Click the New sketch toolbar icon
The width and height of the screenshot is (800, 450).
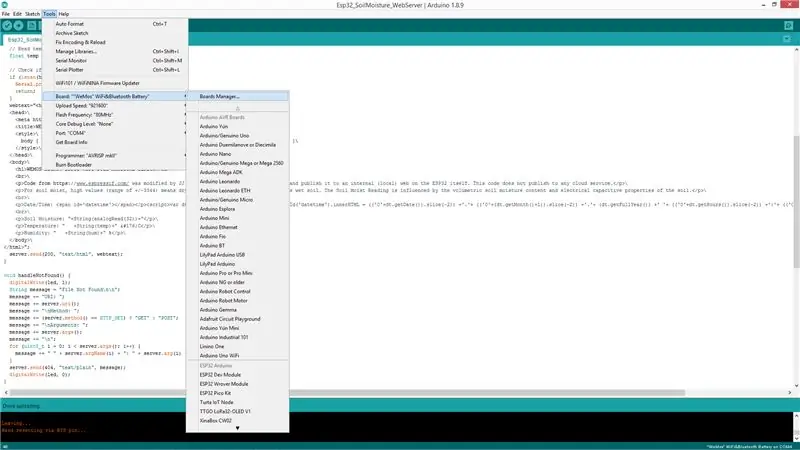(x=32, y=26)
